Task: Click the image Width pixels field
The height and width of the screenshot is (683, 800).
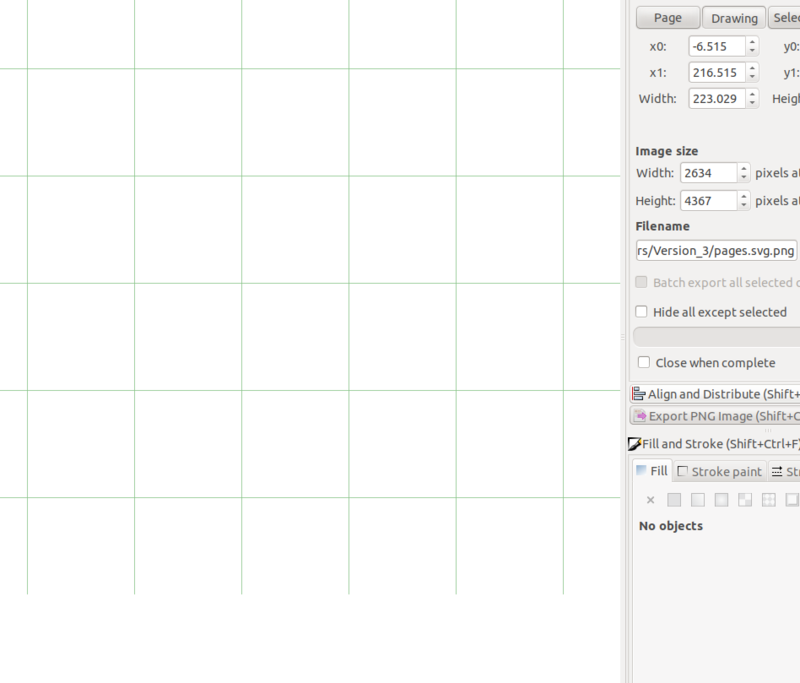Action: click(x=707, y=173)
